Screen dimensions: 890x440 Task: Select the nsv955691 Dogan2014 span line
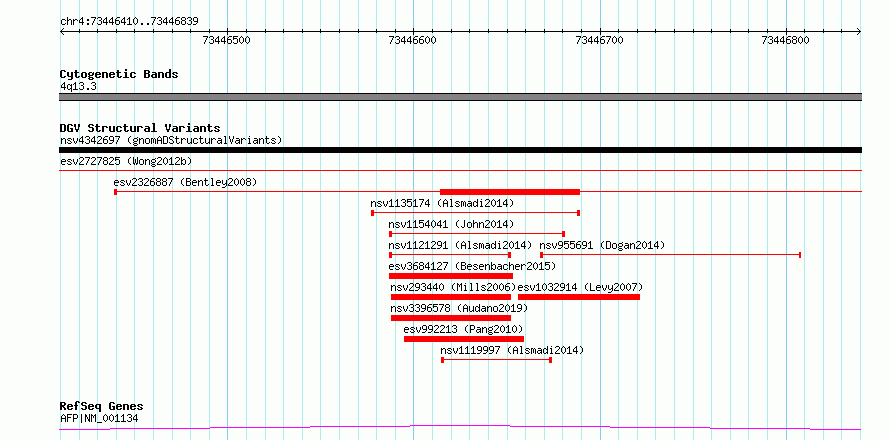click(x=670, y=255)
